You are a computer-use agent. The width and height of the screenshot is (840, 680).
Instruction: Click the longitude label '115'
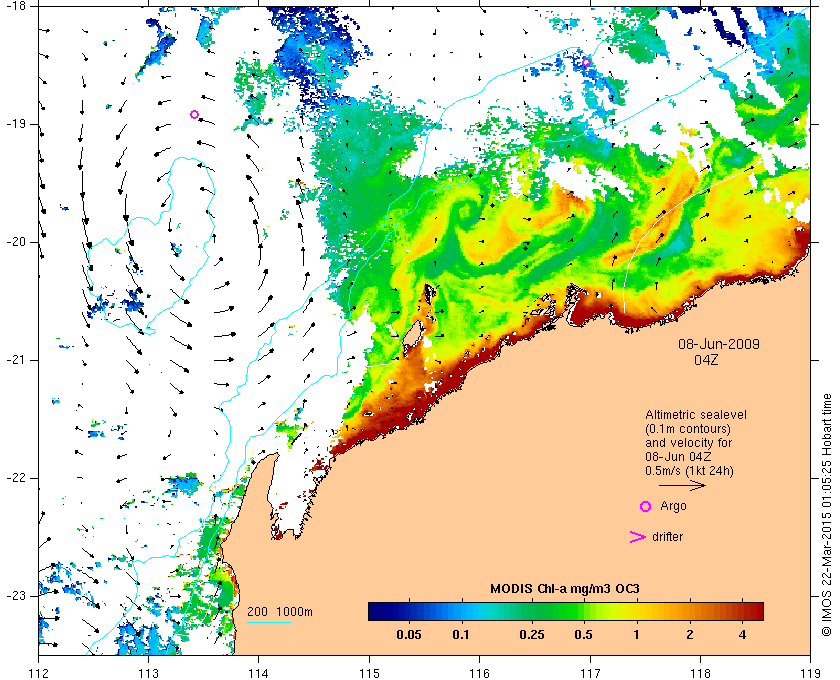(369, 673)
